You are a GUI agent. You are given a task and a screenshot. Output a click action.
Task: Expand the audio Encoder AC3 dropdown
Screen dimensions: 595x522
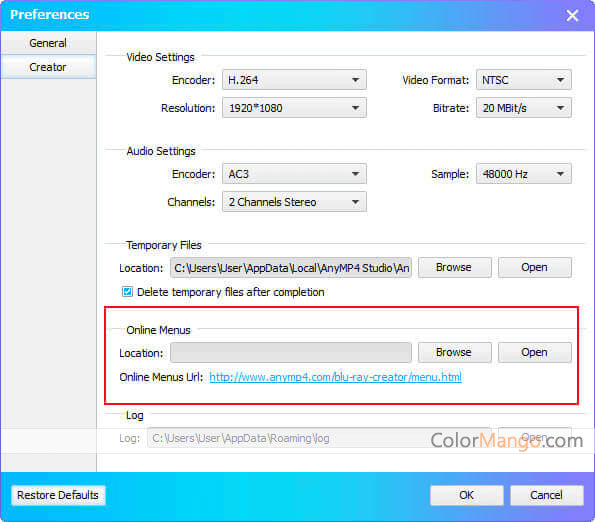click(294, 174)
